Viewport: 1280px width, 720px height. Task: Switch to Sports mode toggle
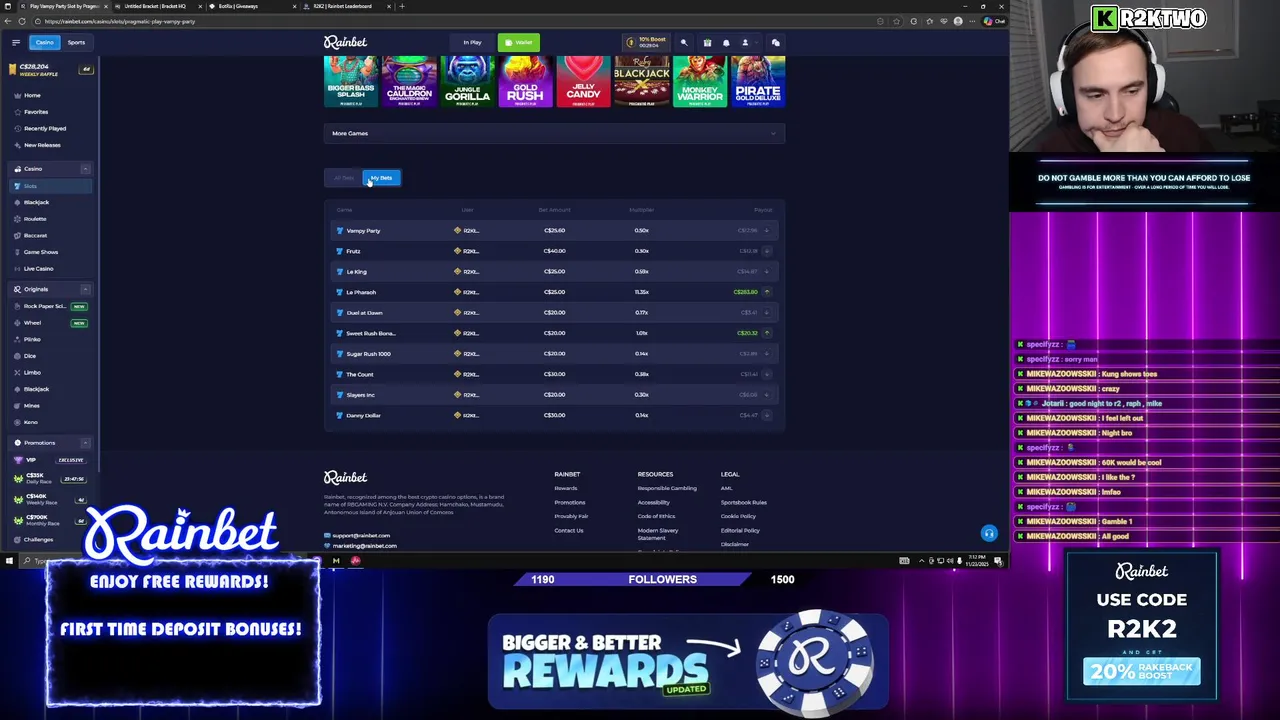click(76, 42)
